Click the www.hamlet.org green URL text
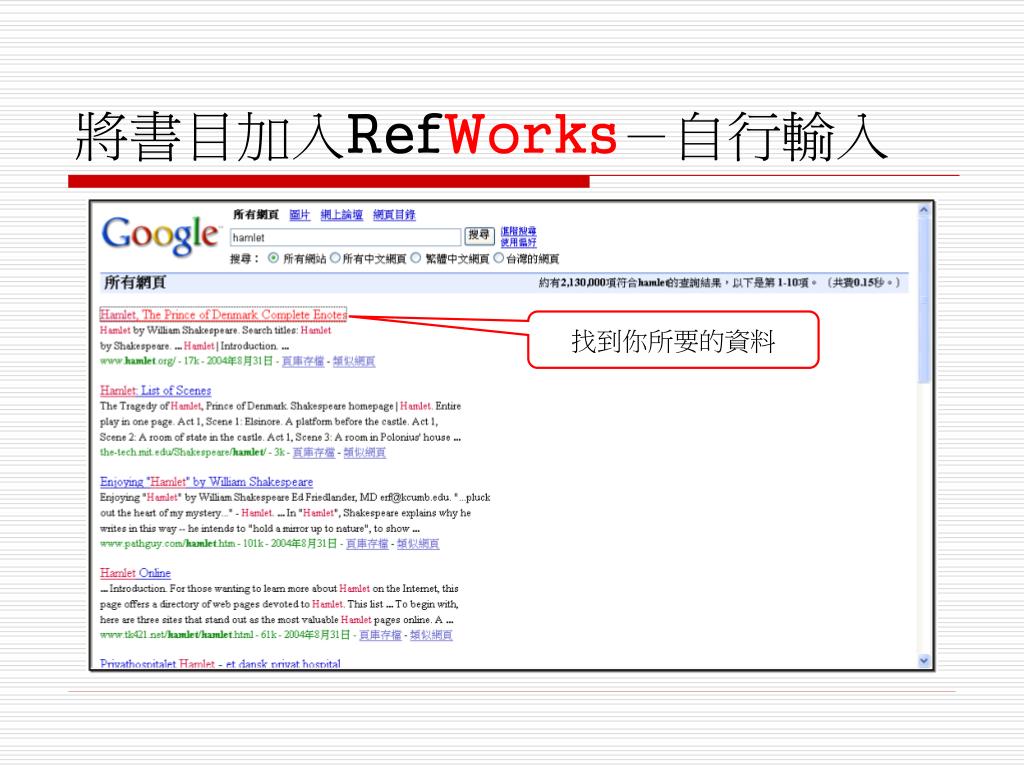Viewport: 1024px width, 768px height. click(x=137, y=361)
